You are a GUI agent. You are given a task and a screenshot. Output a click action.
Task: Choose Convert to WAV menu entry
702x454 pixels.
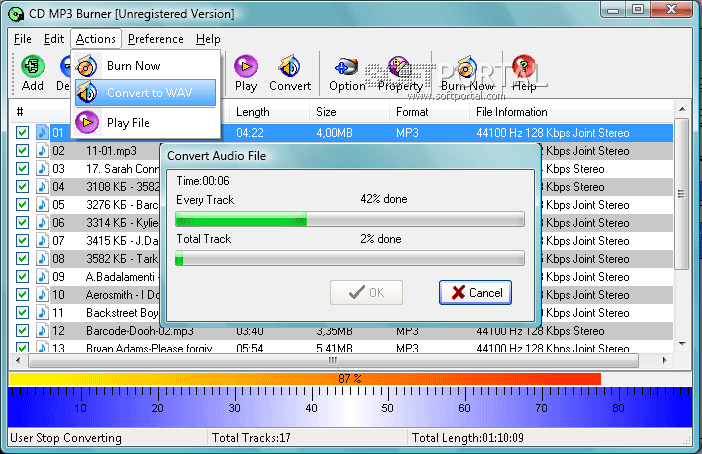146,93
